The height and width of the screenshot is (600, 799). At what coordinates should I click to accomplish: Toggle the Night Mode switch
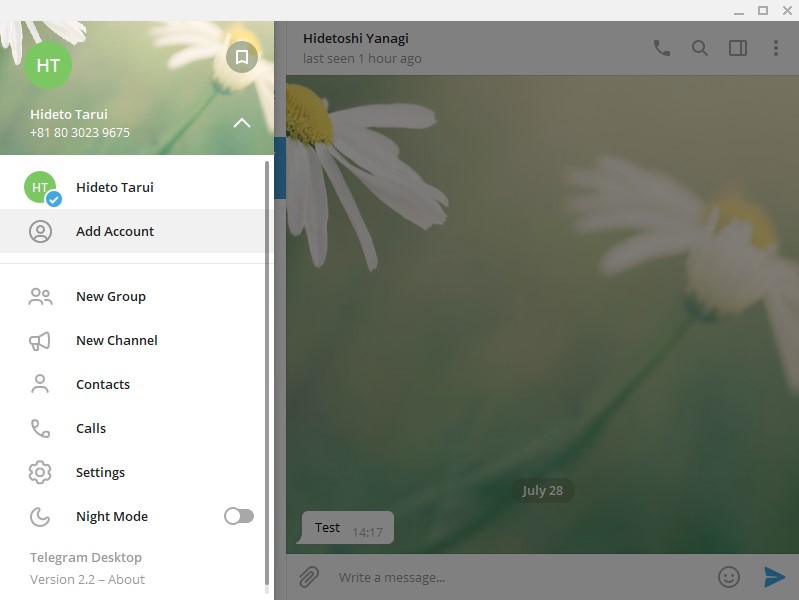coord(239,516)
